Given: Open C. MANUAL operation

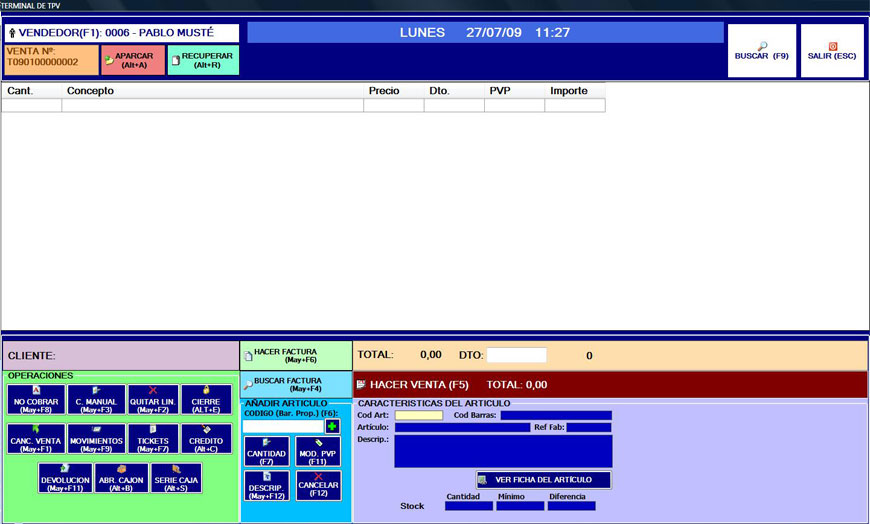Looking at the screenshot, I should pos(96,400).
